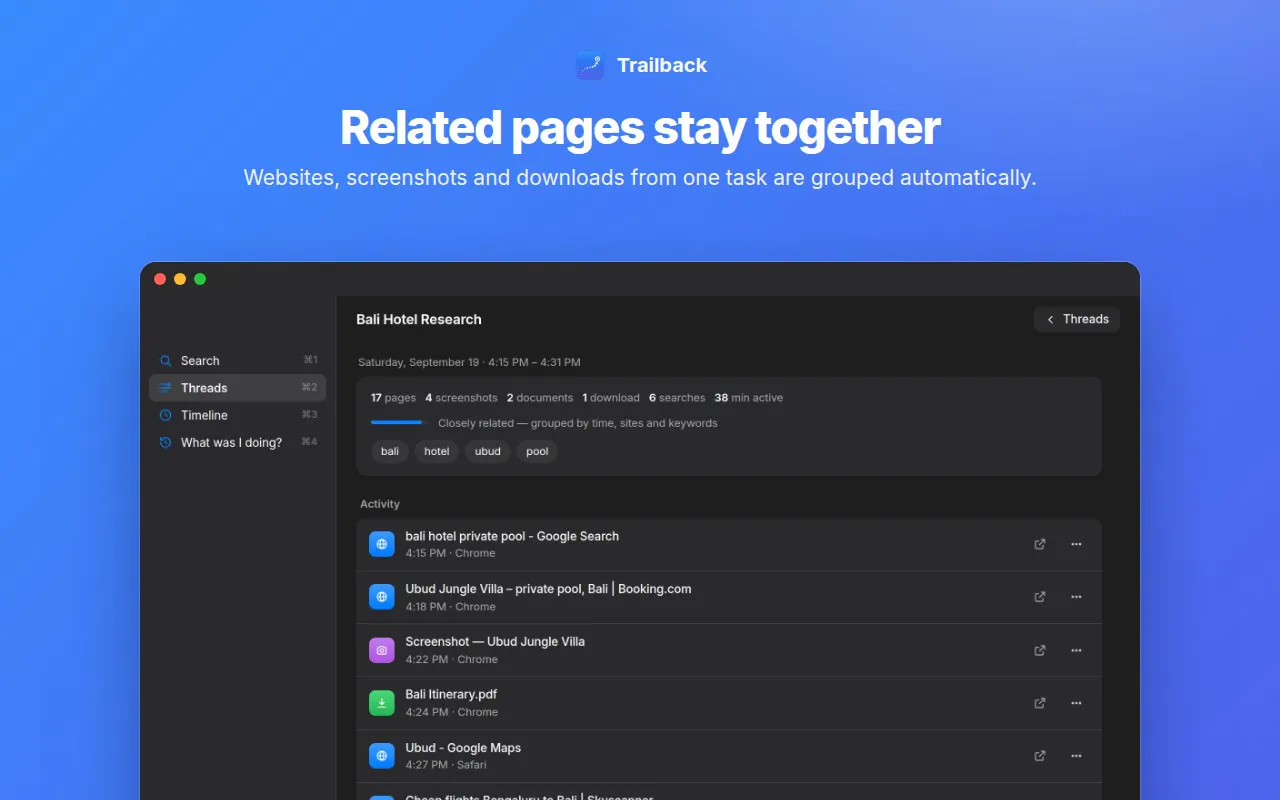1280x800 pixels.
Task: Click the green window zoom button
Action: [x=200, y=279]
